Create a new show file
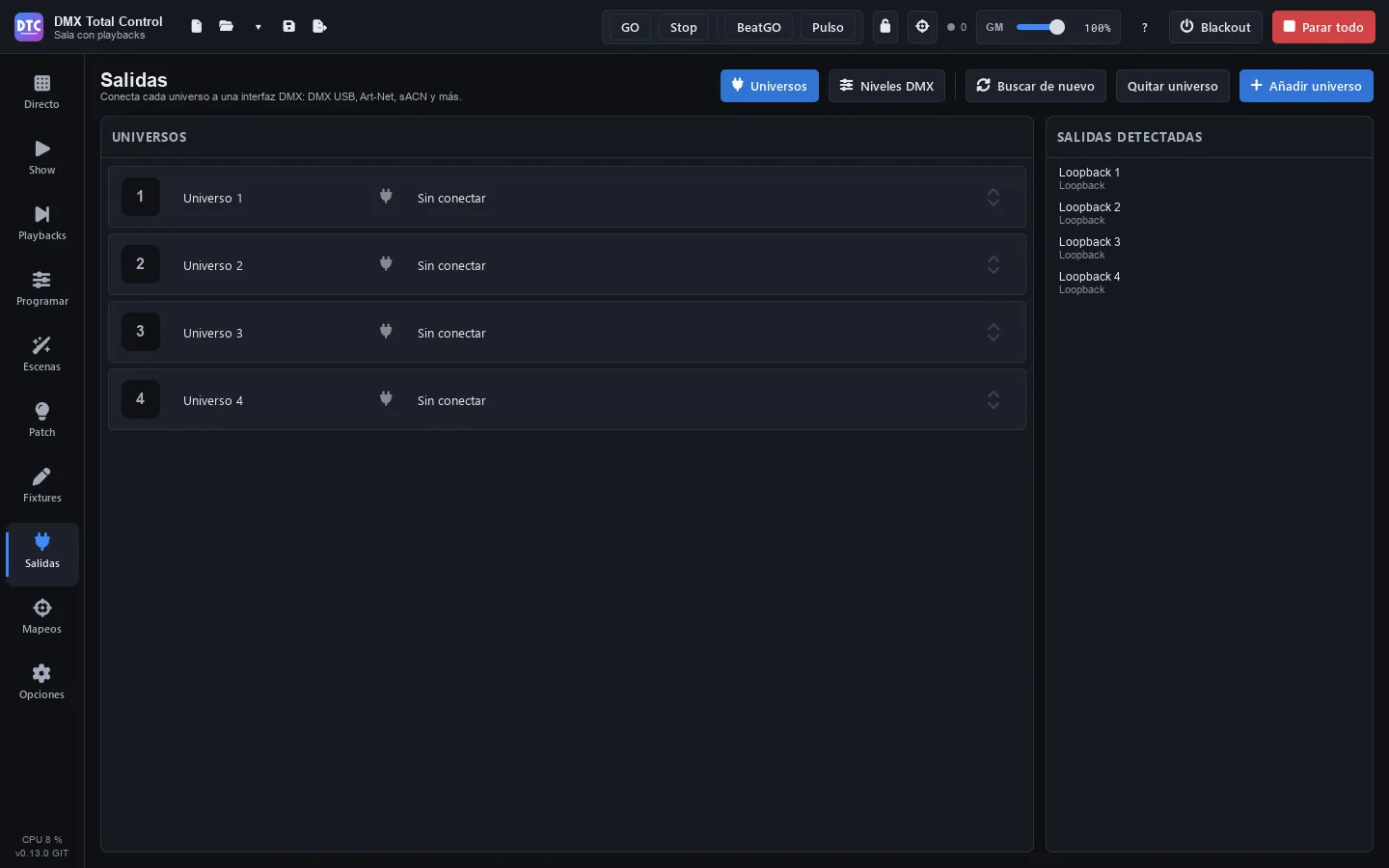 click(x=197, y=27)
